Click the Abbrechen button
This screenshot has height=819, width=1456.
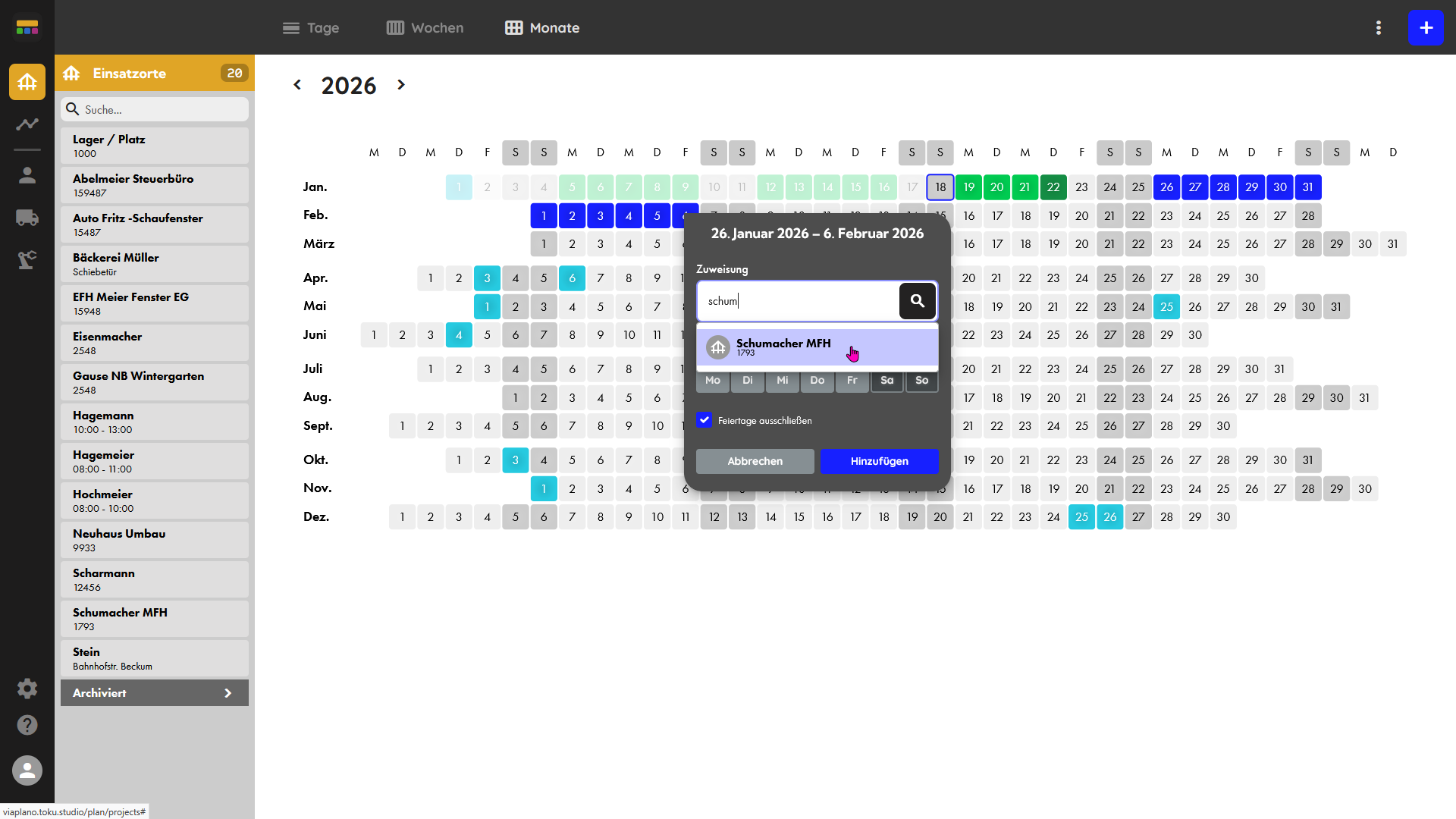point(755,461)
